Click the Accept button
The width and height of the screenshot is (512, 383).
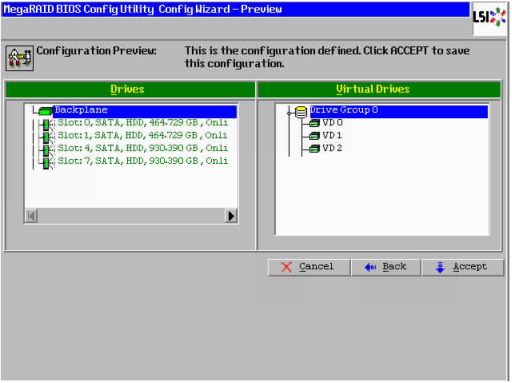click(x=463, y=267)
